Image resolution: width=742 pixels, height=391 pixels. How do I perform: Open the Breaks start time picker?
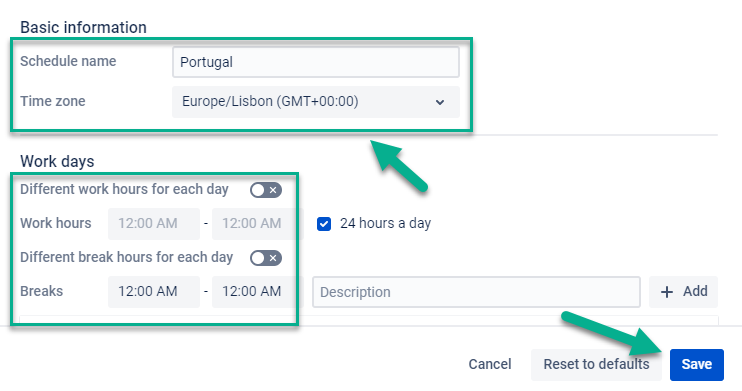point(154,292)
